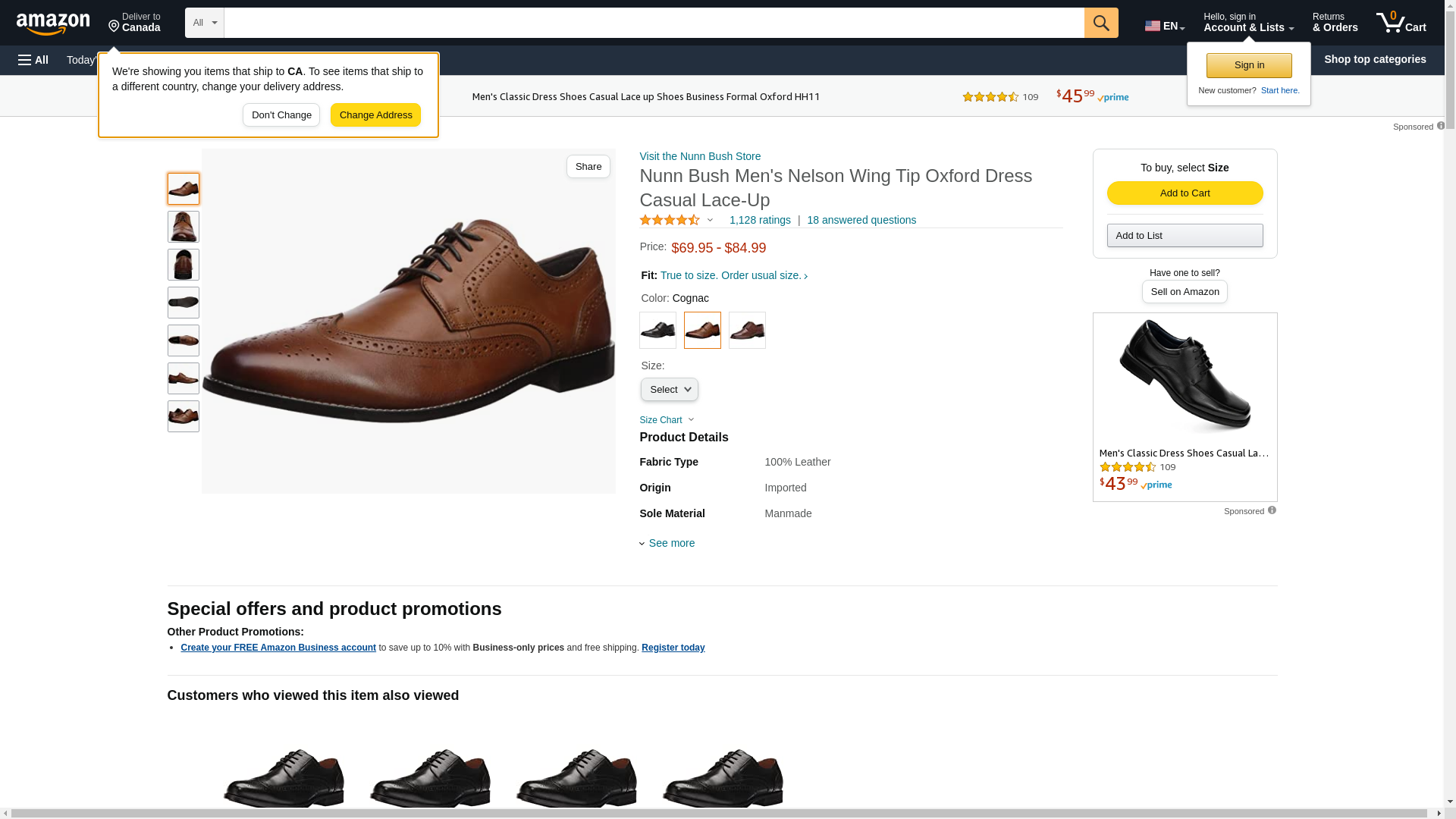Open Account & Lists menu

click(x=1248, y=23)
